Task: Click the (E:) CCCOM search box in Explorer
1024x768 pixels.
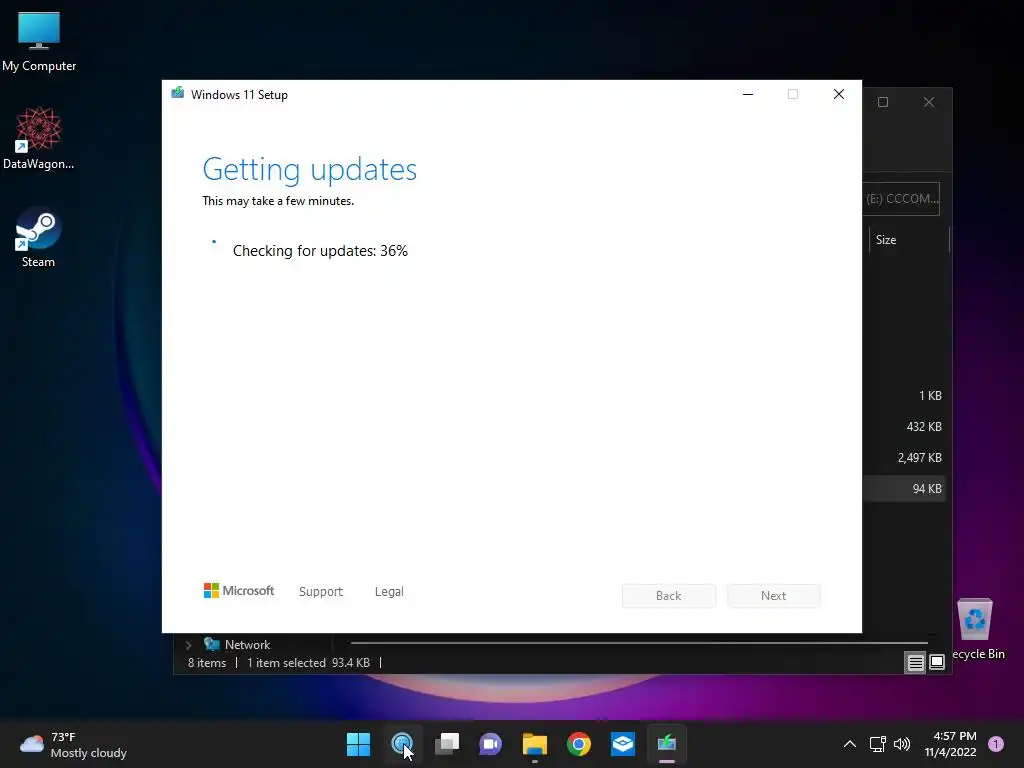Action: click(901, 199)
